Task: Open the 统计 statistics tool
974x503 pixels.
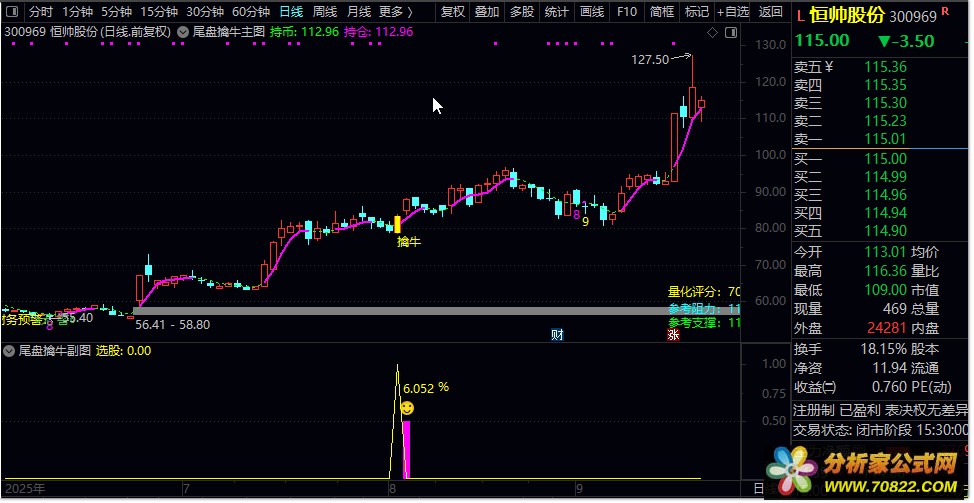Action: 557,12
